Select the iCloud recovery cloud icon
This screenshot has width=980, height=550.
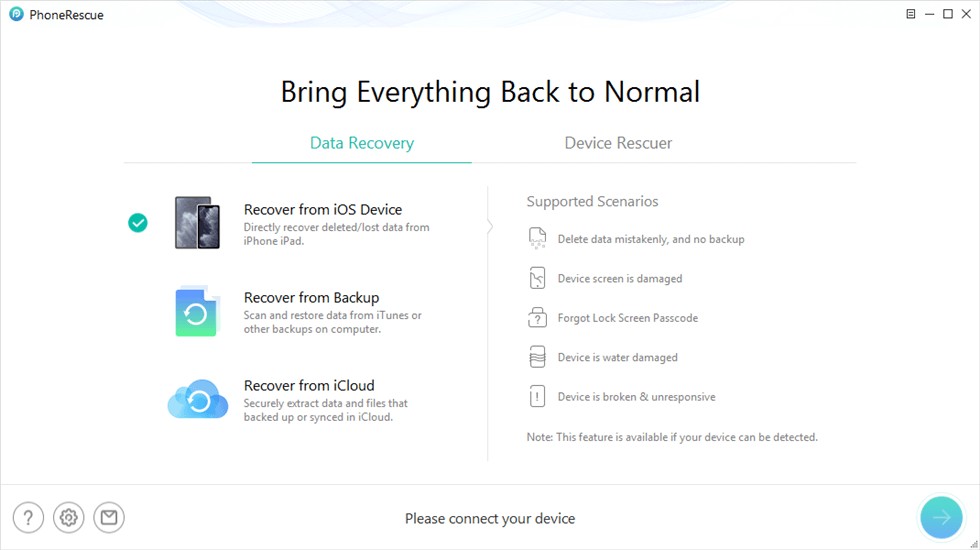click(198, 400)
